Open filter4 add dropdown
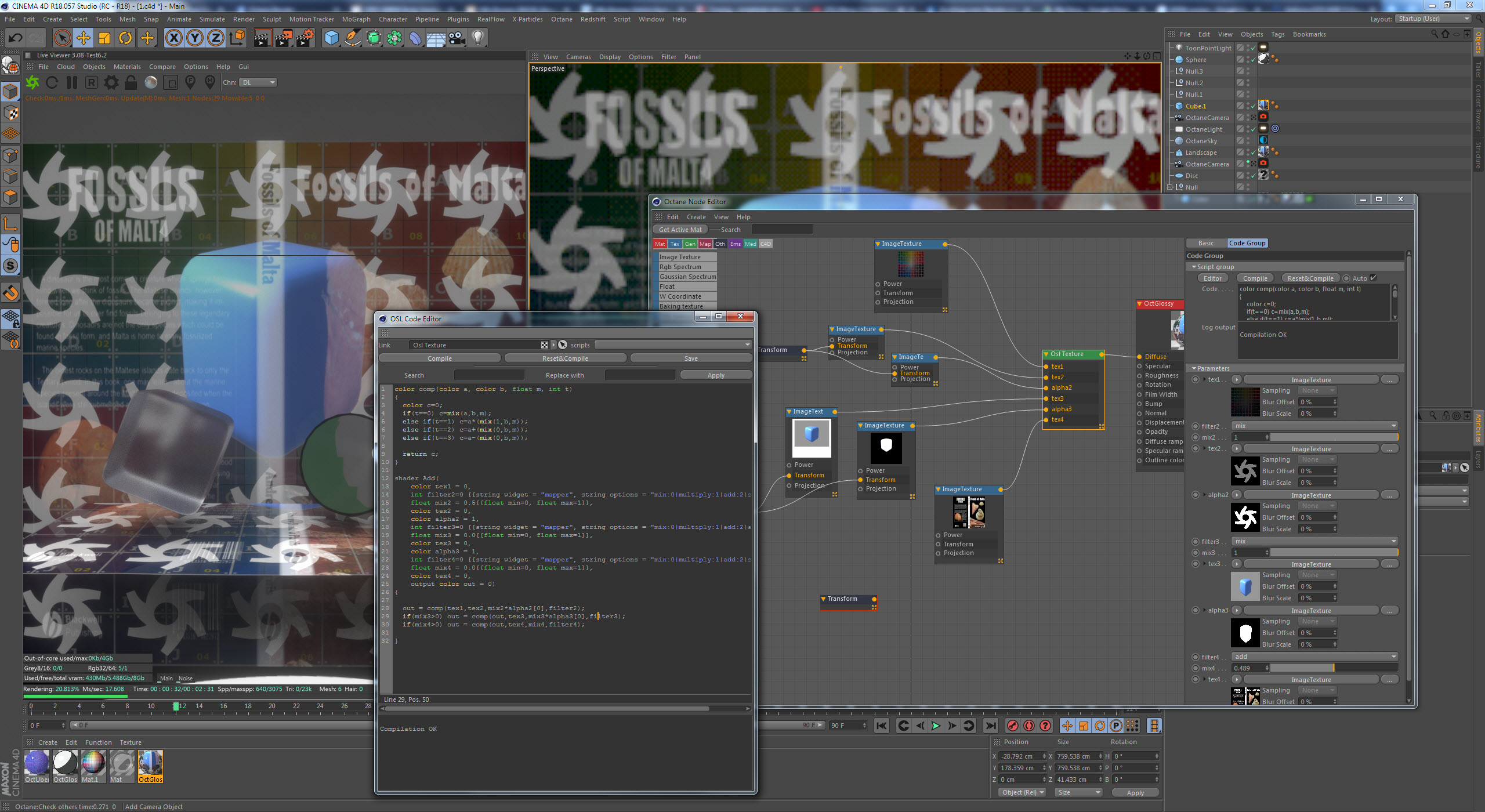 pos(1314,657)
